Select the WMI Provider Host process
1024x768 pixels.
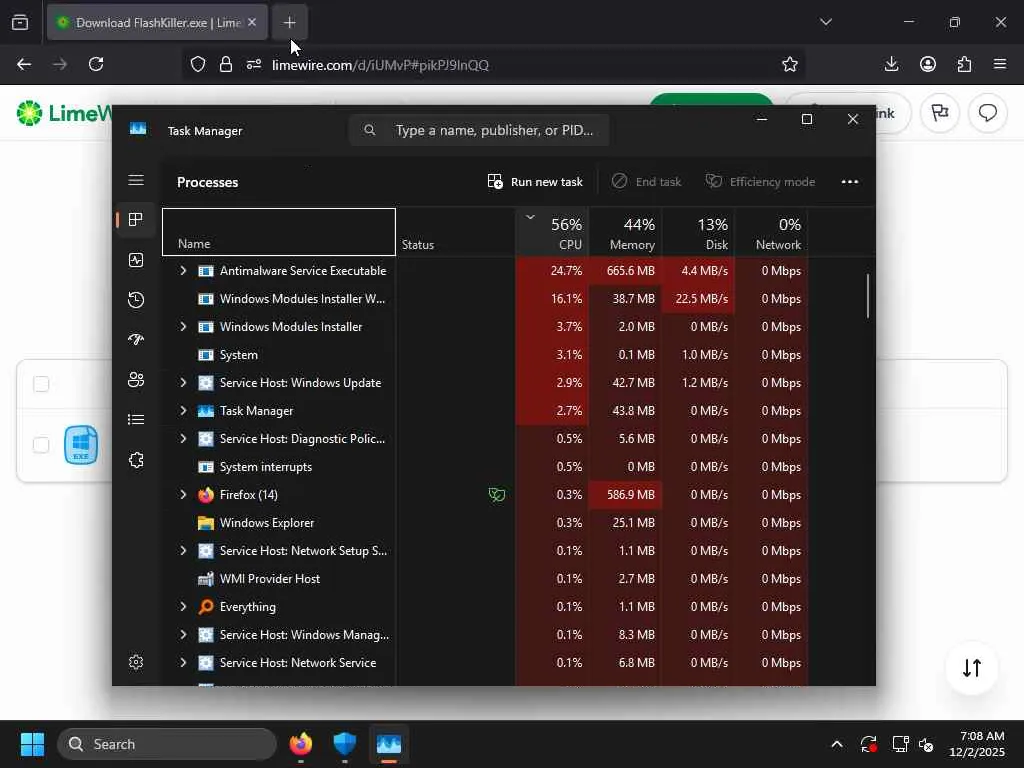coord(485,579)
